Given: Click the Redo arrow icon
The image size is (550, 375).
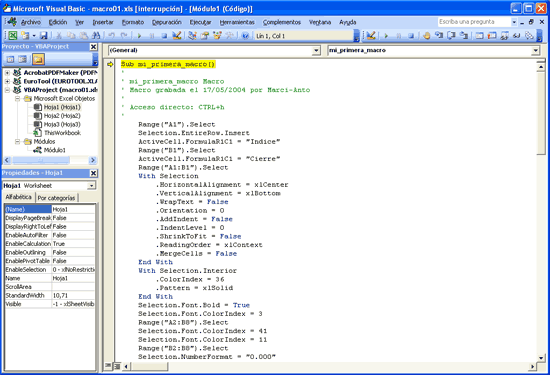Looking at the screenshot, I should (124, 35).
